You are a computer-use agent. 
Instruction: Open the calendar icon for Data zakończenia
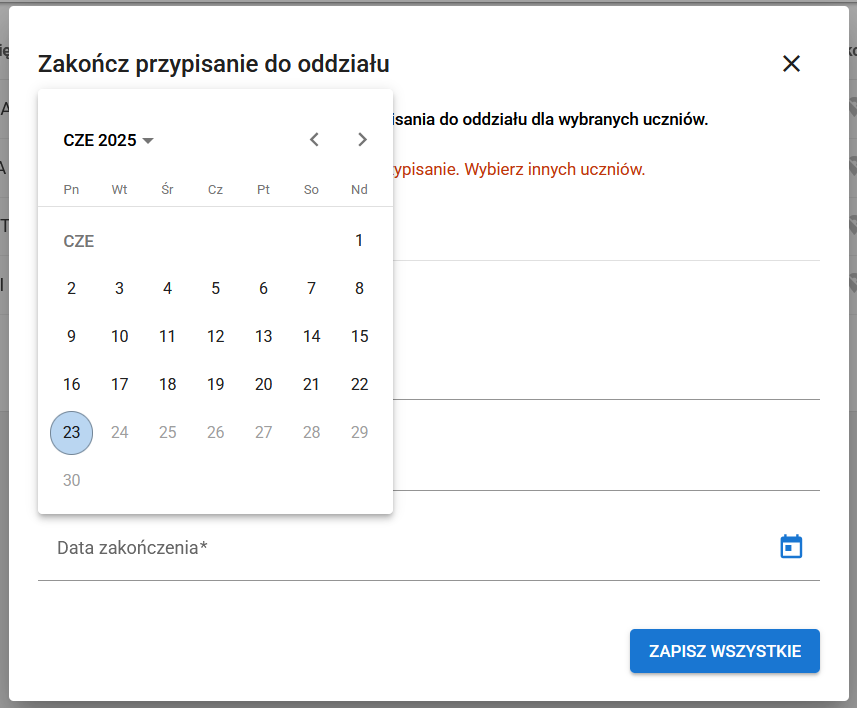[791, 547]
